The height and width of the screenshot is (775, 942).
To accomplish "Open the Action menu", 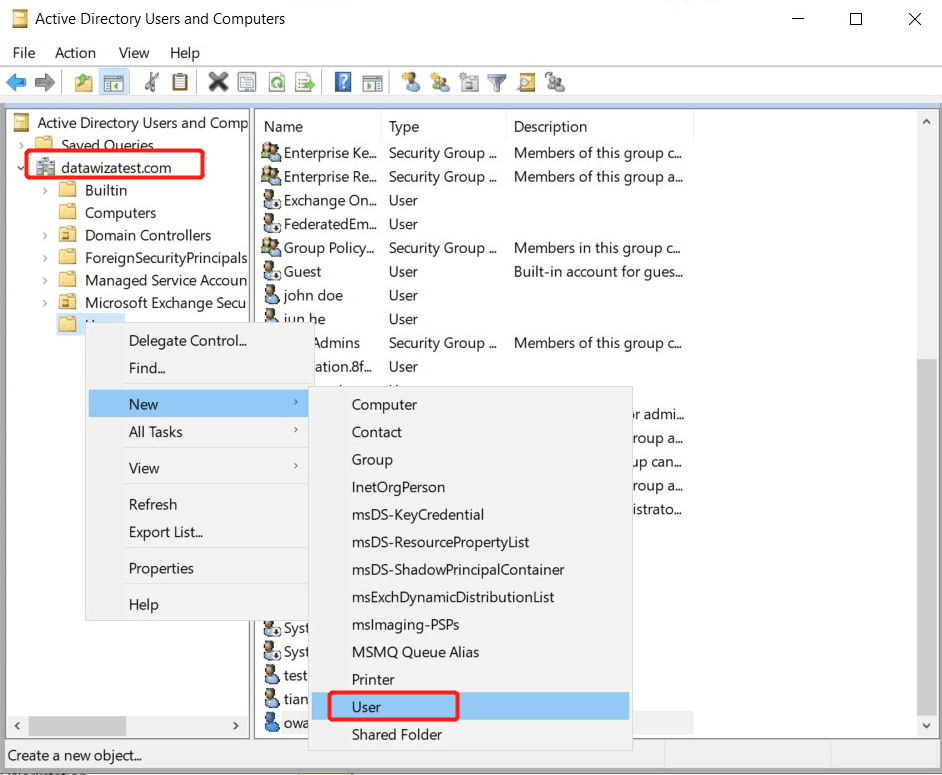I will (x=75, y=53).
